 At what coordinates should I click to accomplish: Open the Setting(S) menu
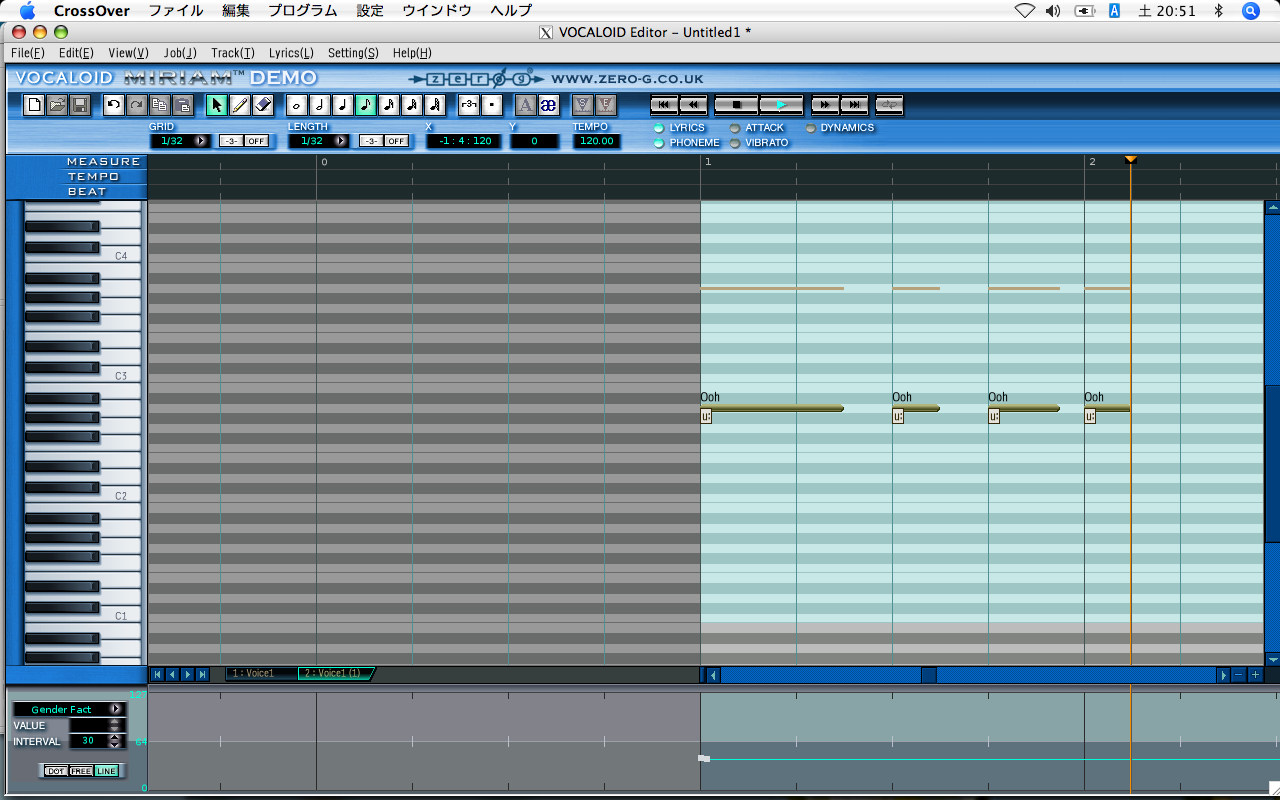[x=353, y=53]
